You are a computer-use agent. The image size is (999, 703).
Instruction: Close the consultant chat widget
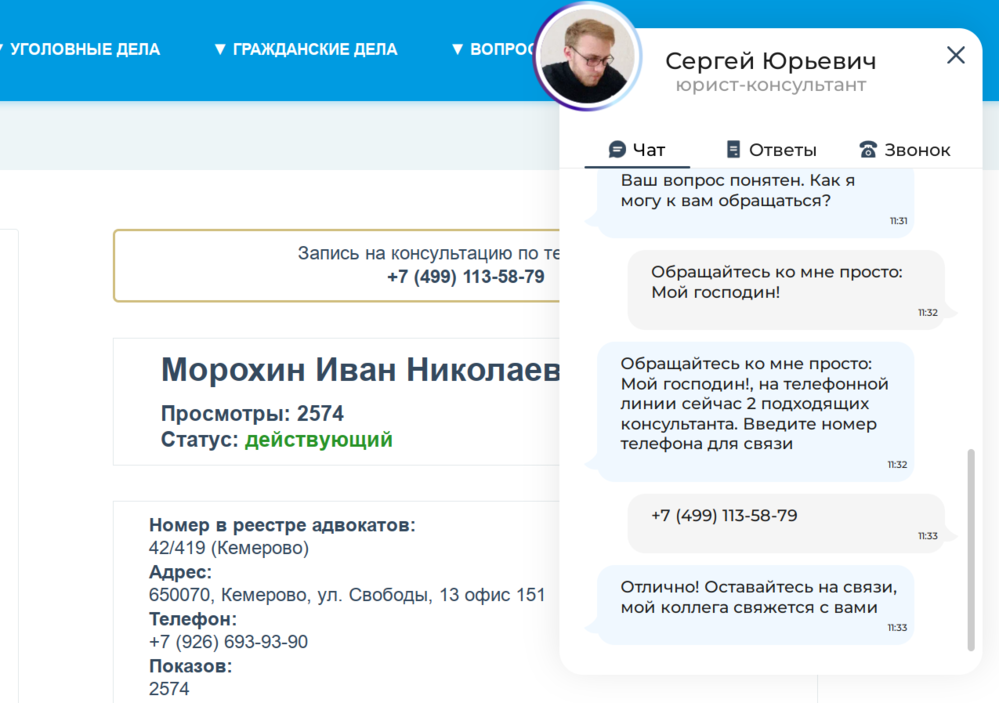tap(956, 55)
